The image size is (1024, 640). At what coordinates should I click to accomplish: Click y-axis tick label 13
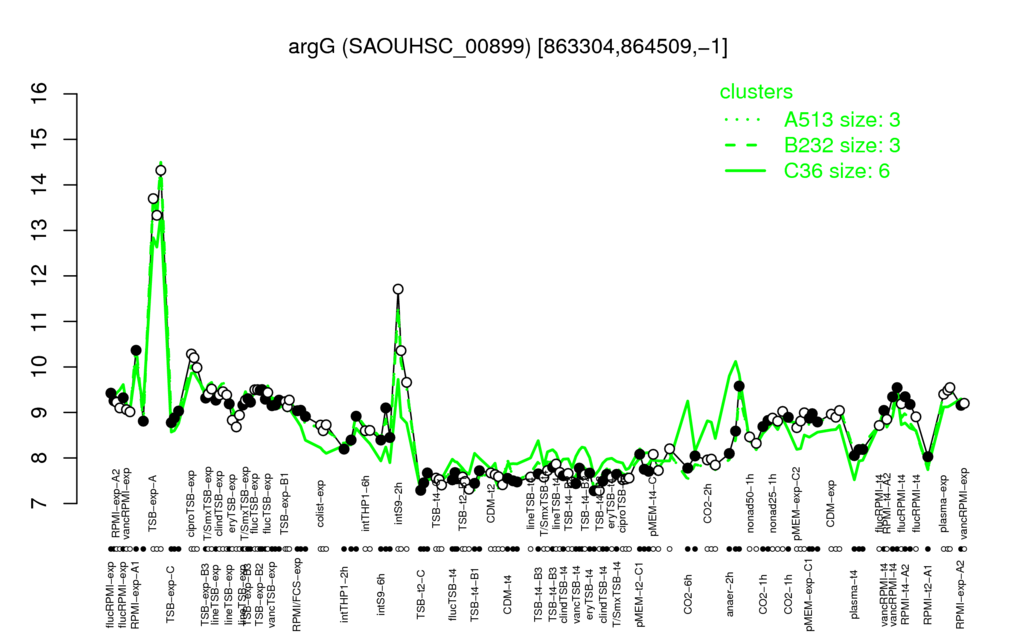coord(40,230)
